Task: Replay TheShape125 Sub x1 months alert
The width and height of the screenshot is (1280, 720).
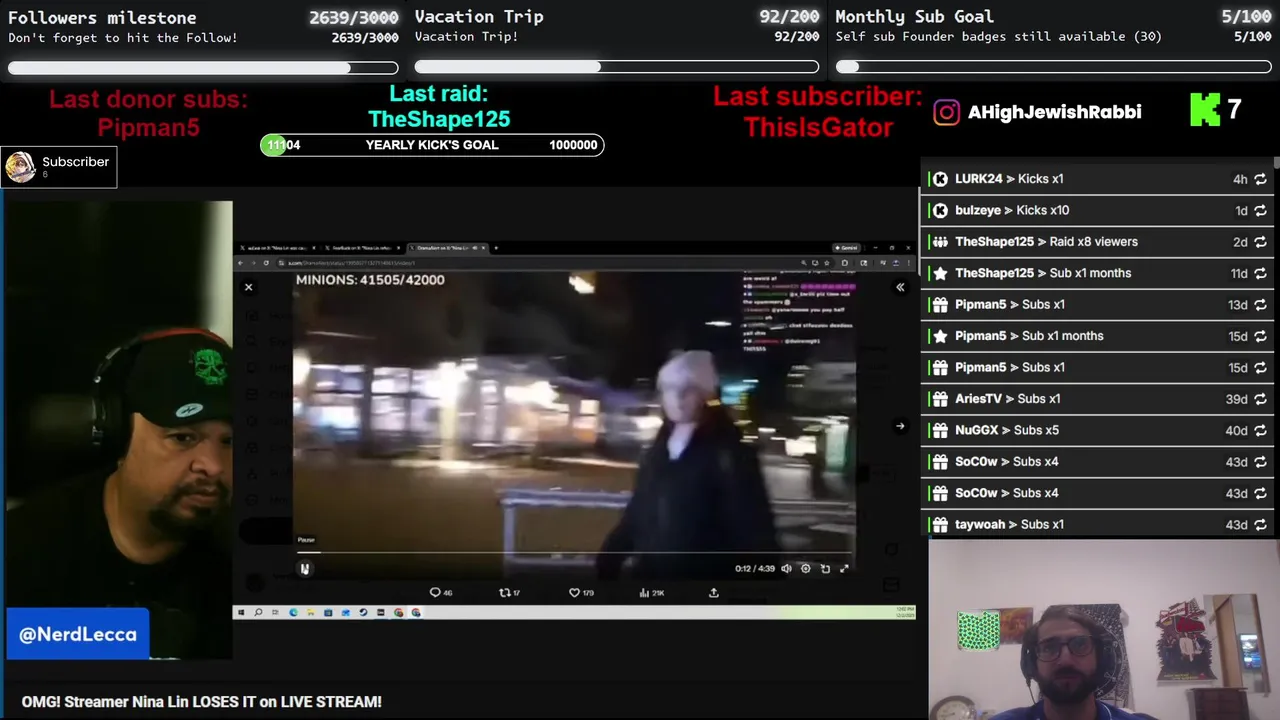Action: 1260,273
